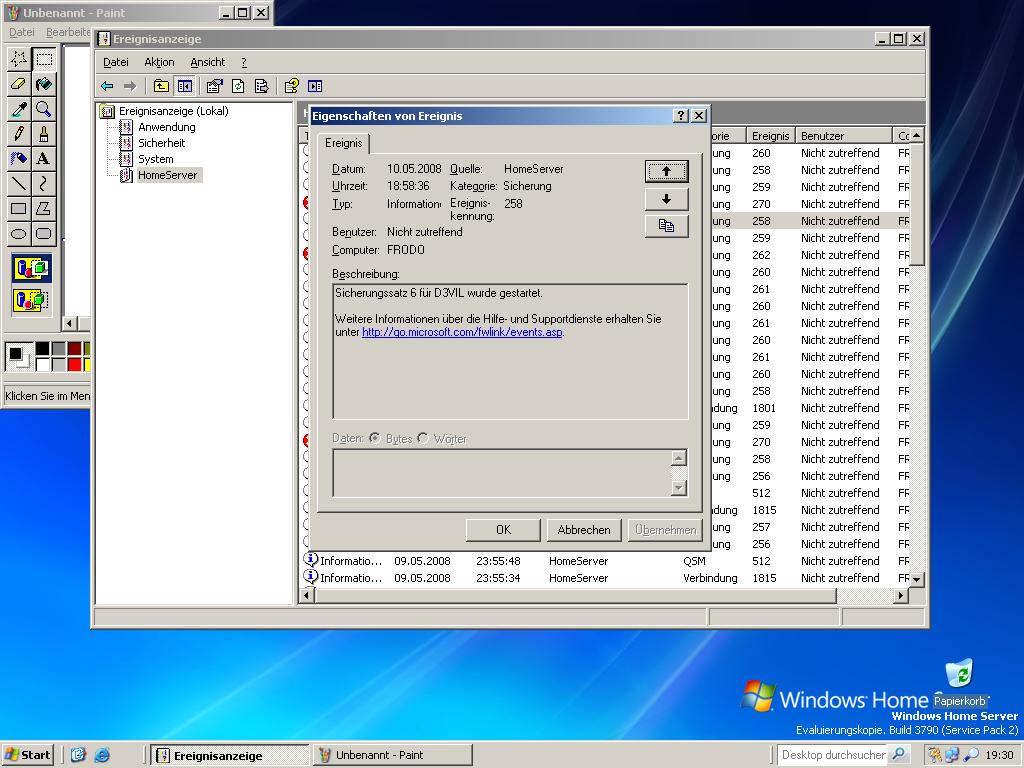Click the dialog's question mark help button
The image size is (1024, 768).
[x=680, y=116]
